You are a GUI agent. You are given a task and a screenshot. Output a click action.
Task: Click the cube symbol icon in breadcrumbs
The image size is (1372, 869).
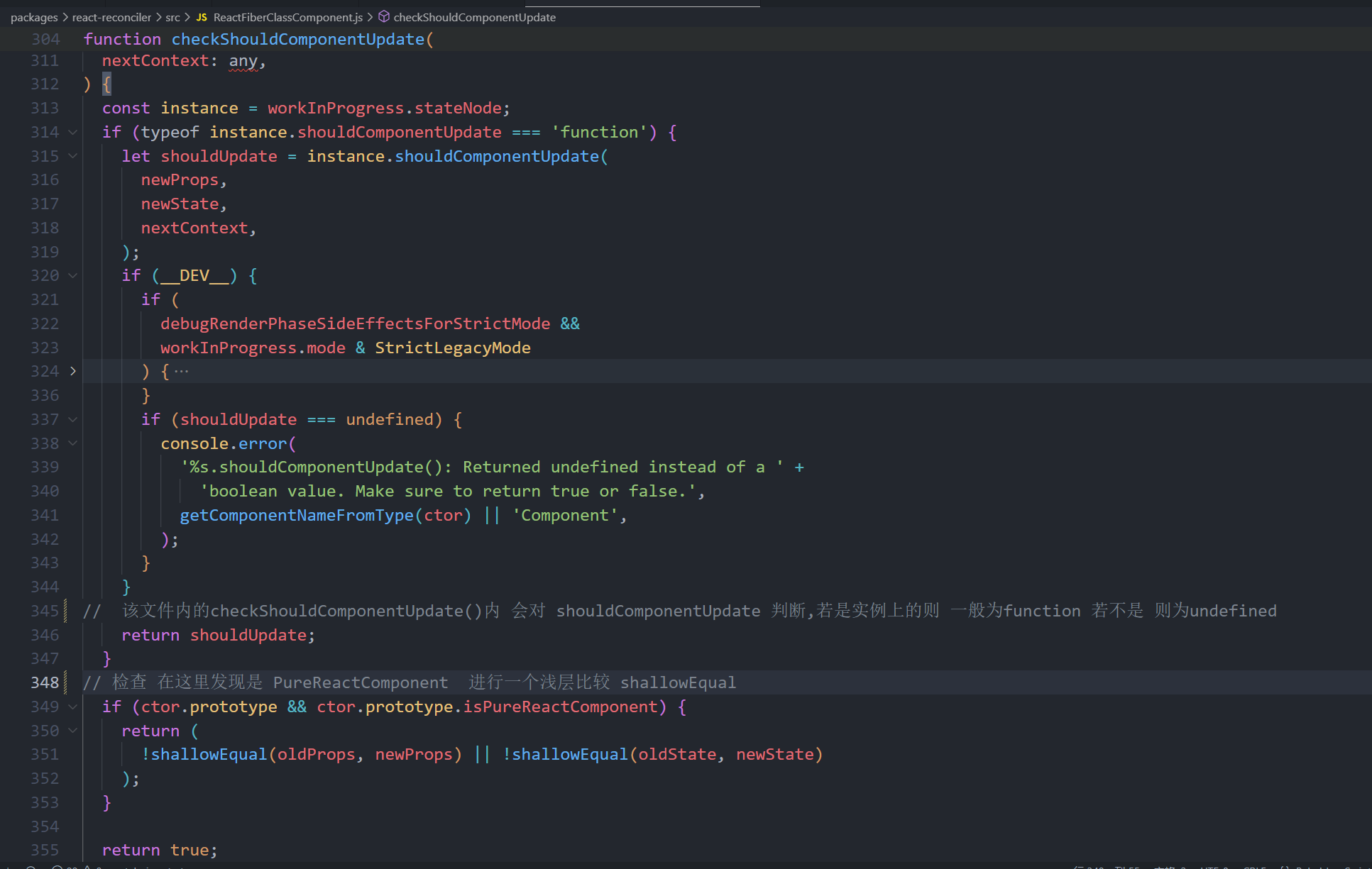pos(384,16)
